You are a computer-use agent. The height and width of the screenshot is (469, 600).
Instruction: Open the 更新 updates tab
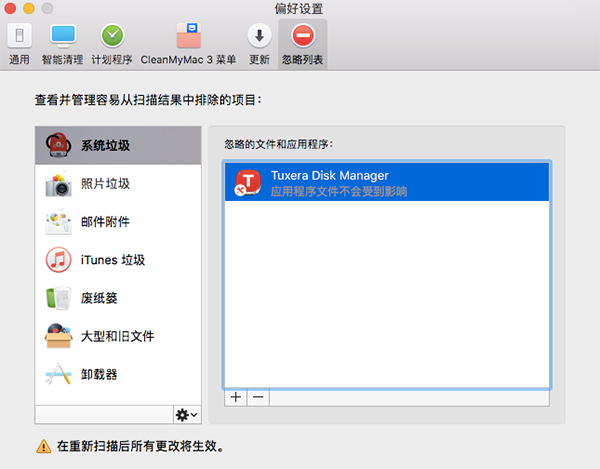click(259, 44)
